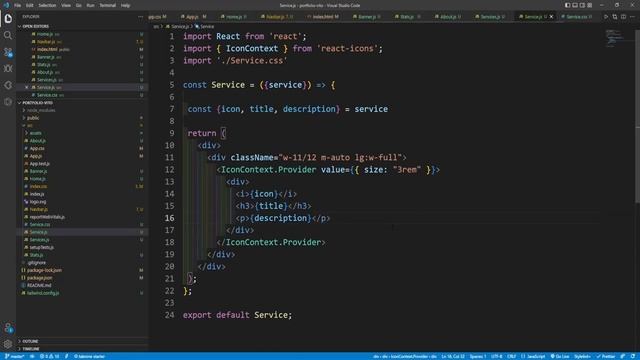Toggle the panel layout icon

(575, 5)
